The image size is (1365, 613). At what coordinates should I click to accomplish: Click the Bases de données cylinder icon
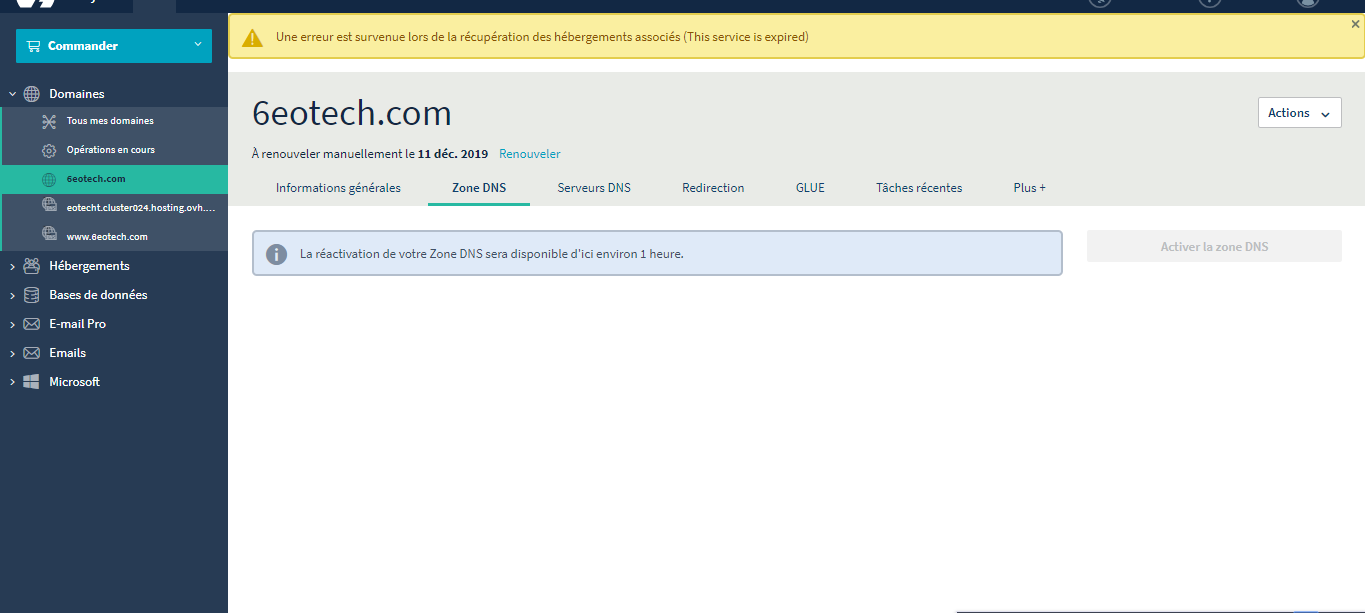tap(32, 295)
